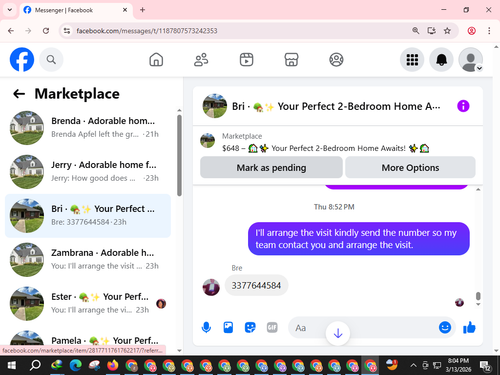The width and height of the screenshot is (500, 375).
Task: Open the Video (Watch) icon
Action: point(246,60)
